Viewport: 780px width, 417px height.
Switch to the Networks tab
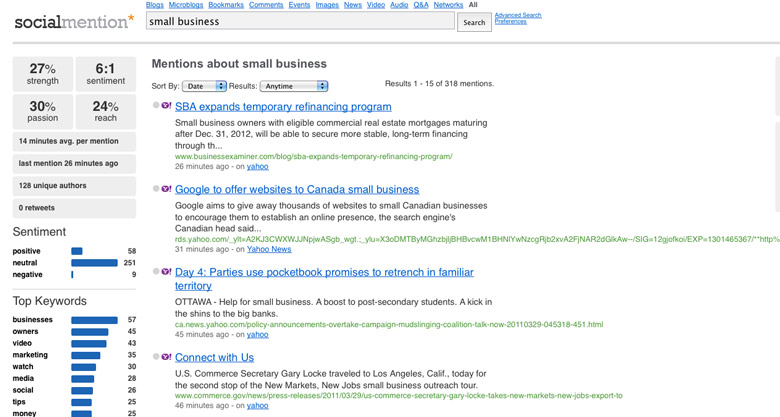(x=448, y=4)
